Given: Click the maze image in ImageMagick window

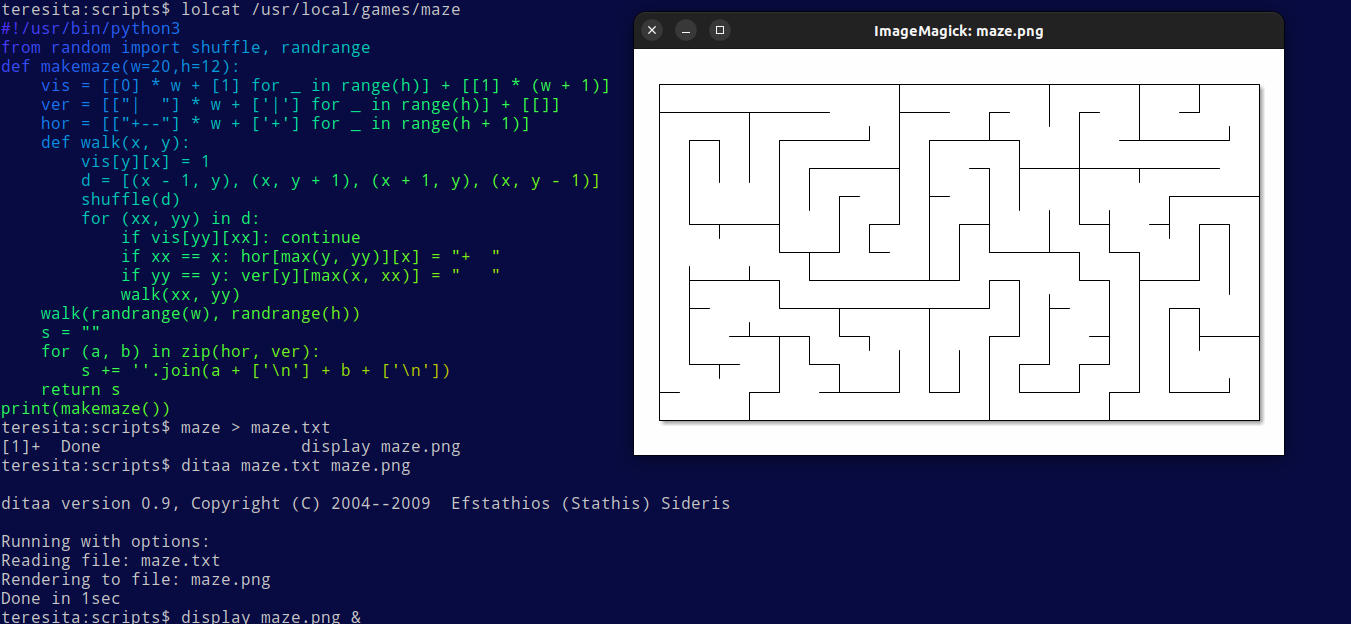Looking at the screenshot, I should click(959, 252).
